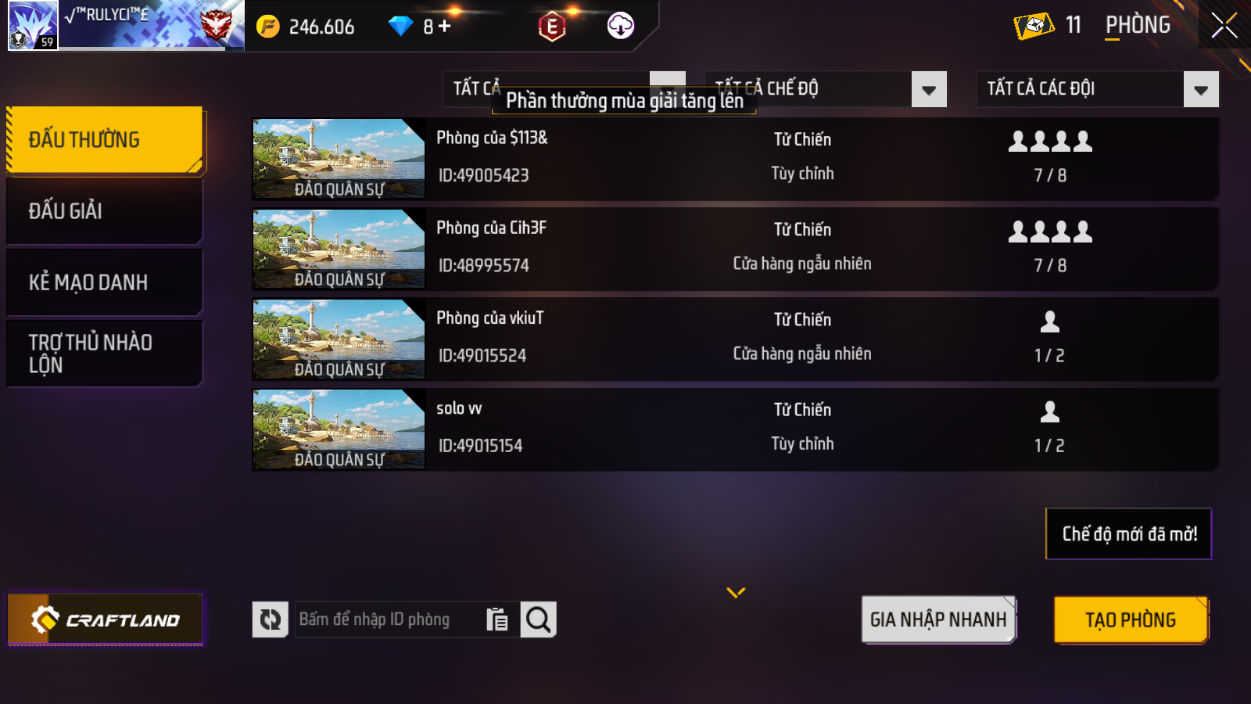Switch to ĐẤU GIẢI tab
This screenshot has width=1251, height=704.
(x=104, y=211)
